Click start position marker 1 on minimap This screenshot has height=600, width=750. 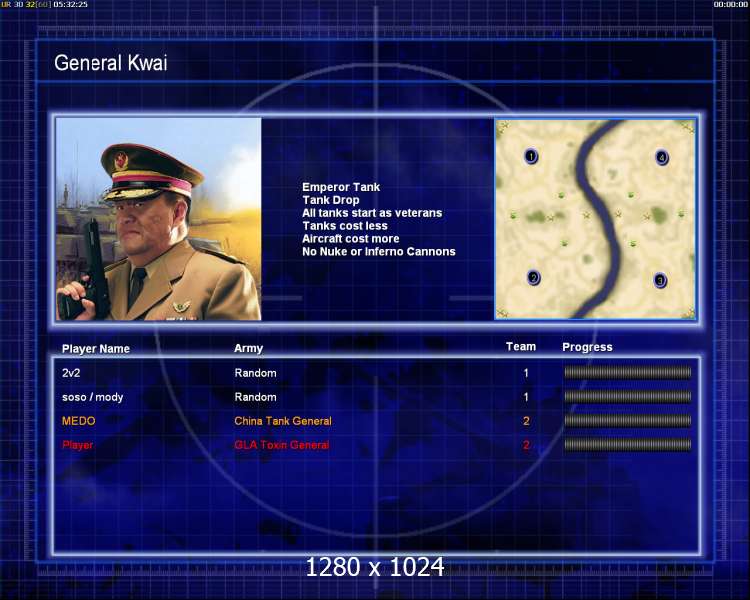click(x=531, y=156)
